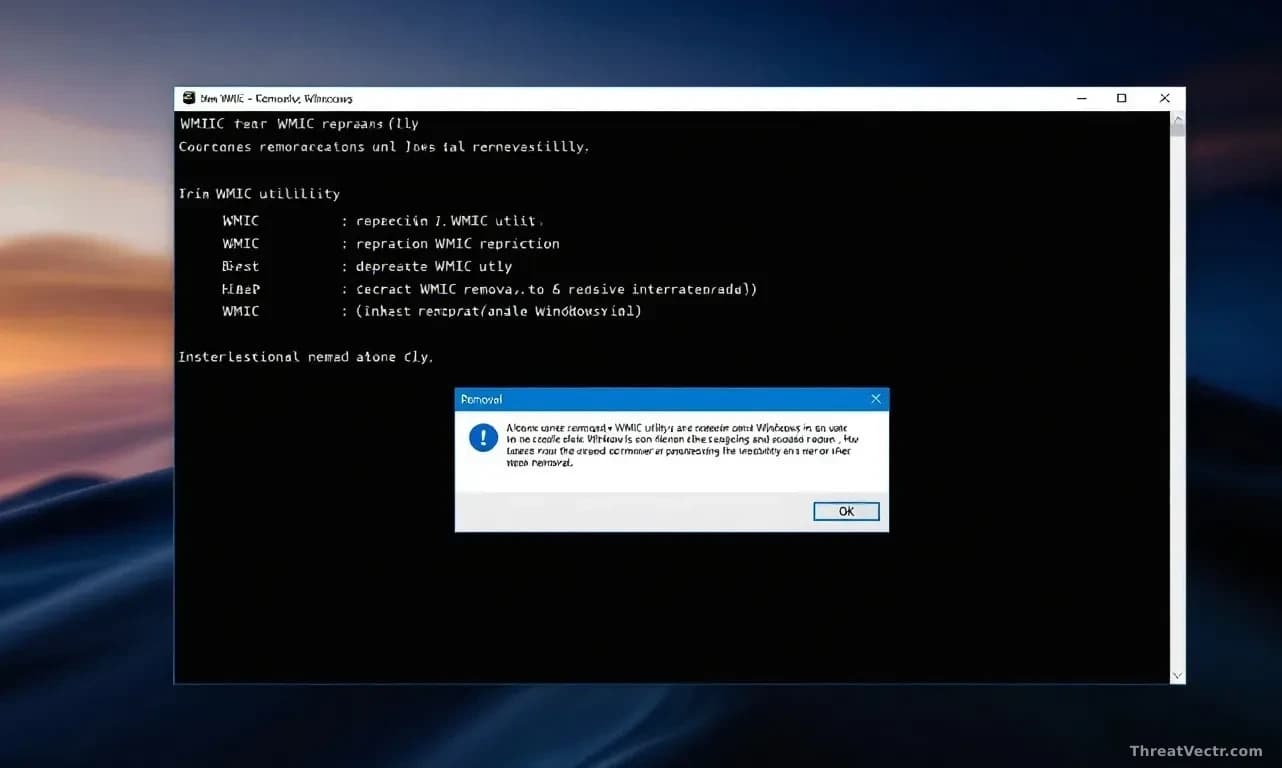
Task: Maximize the WMIC console window
Action: point(1121,98)
